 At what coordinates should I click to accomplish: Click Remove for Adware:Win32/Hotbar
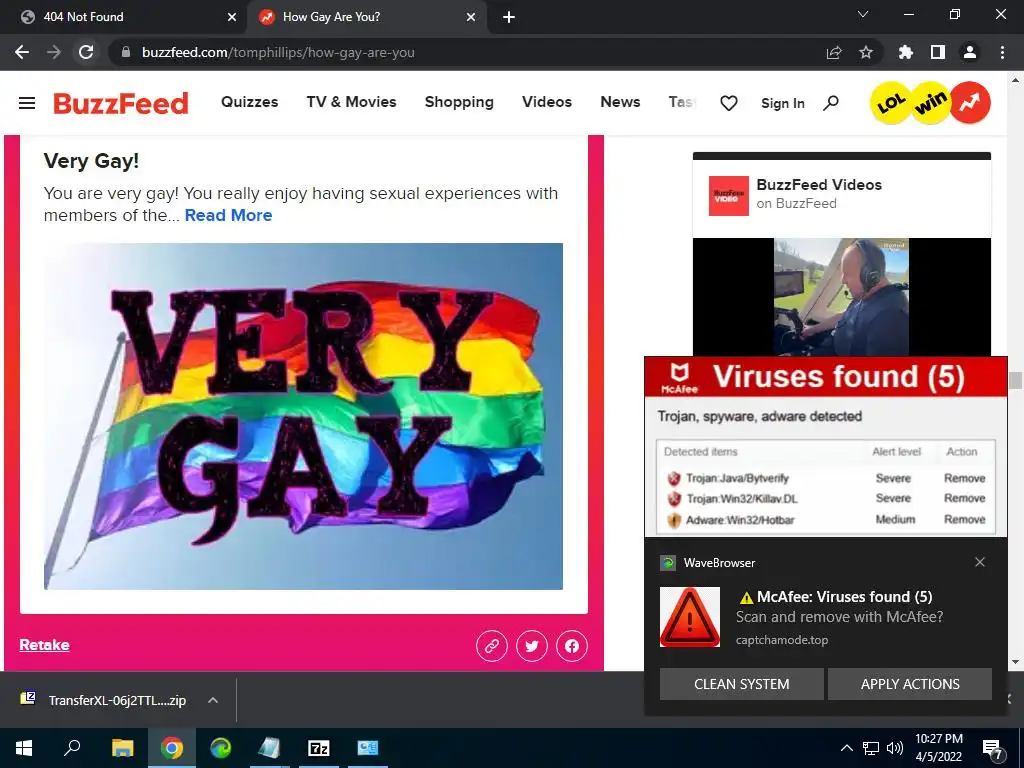pyautogui.click(x=964, y=520)
